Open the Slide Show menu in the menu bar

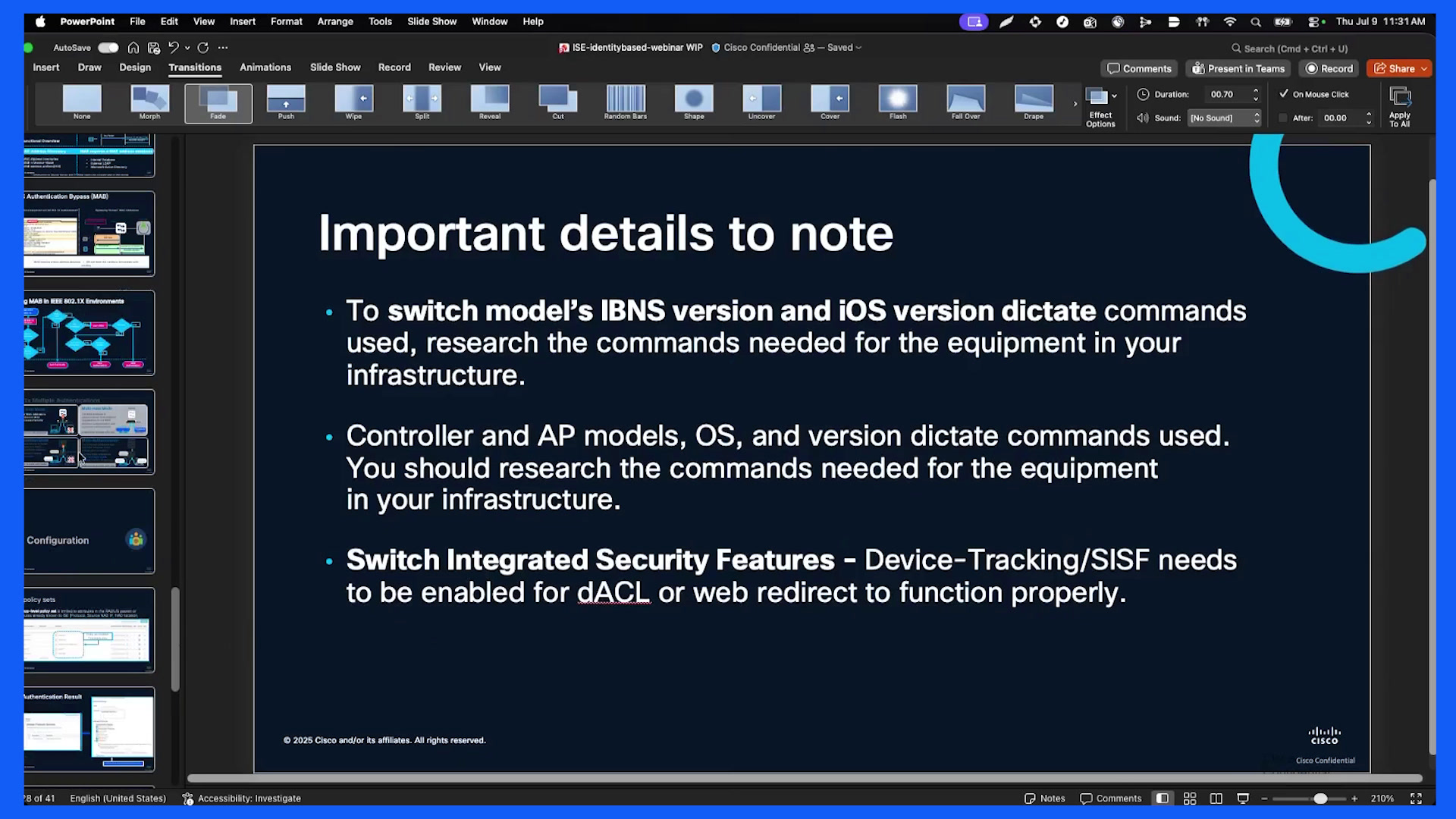(x=431, y=21)
